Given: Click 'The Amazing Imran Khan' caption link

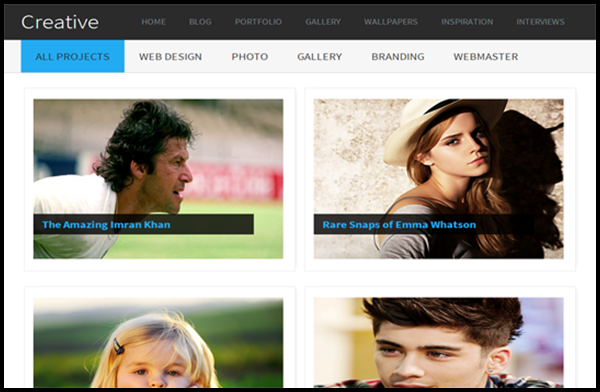Looking at the screenshot, I should tap(106, 224).
